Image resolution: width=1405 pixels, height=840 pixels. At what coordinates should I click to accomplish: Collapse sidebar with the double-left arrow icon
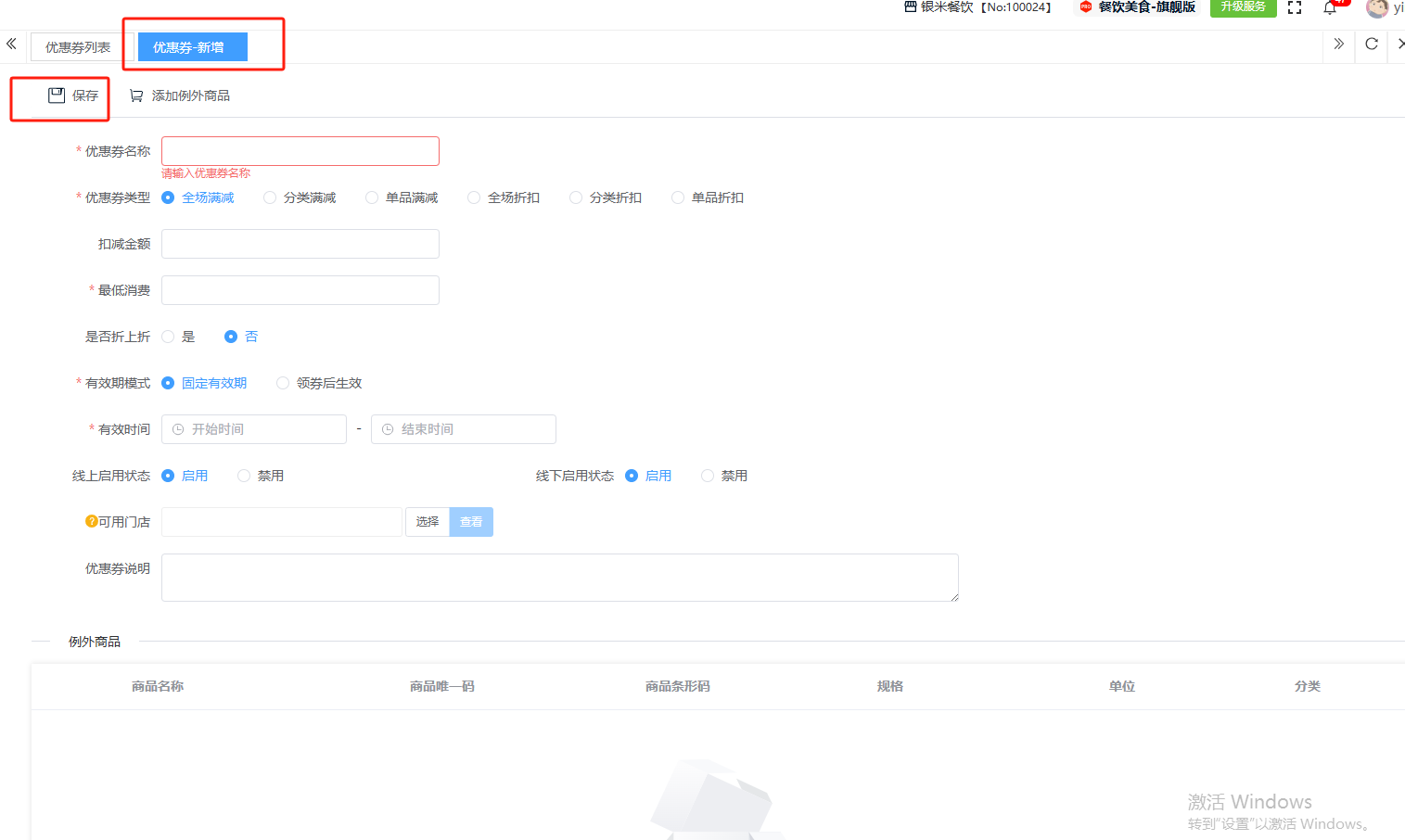(x=11, y=44)
